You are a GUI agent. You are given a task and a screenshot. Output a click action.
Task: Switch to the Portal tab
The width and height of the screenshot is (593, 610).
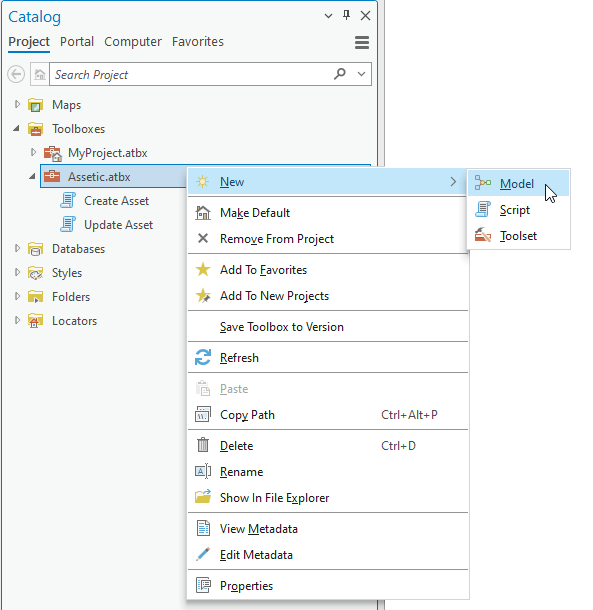pyautogui.click(x=77, y=42)
